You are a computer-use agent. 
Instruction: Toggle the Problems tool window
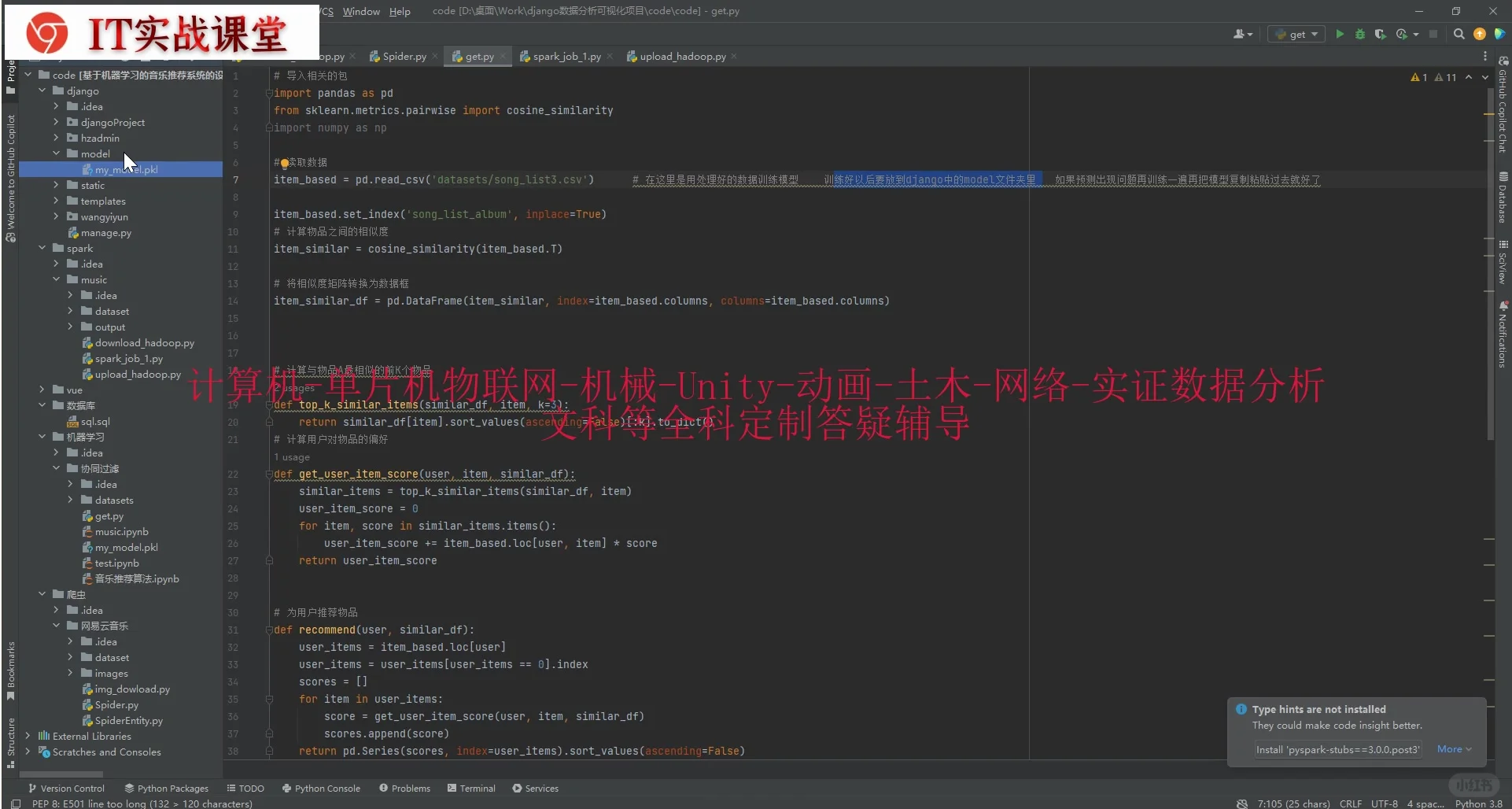pos(405,788)
